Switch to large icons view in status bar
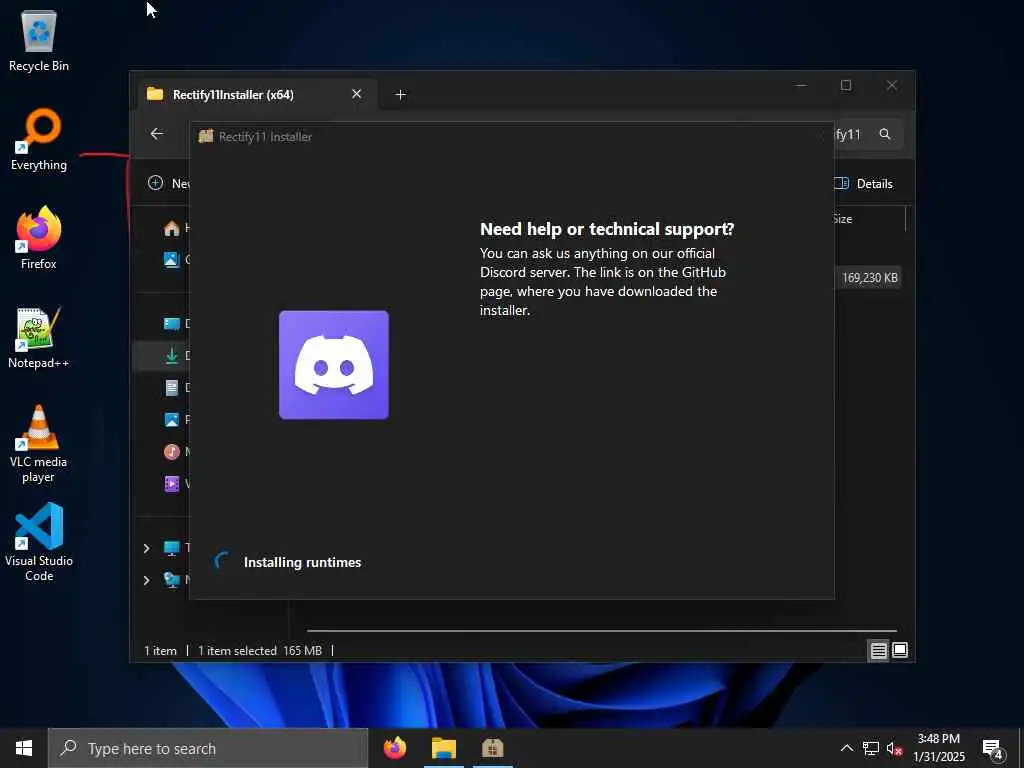The height and width of the screenshot is (768, 1024). (x=900, y=650)
